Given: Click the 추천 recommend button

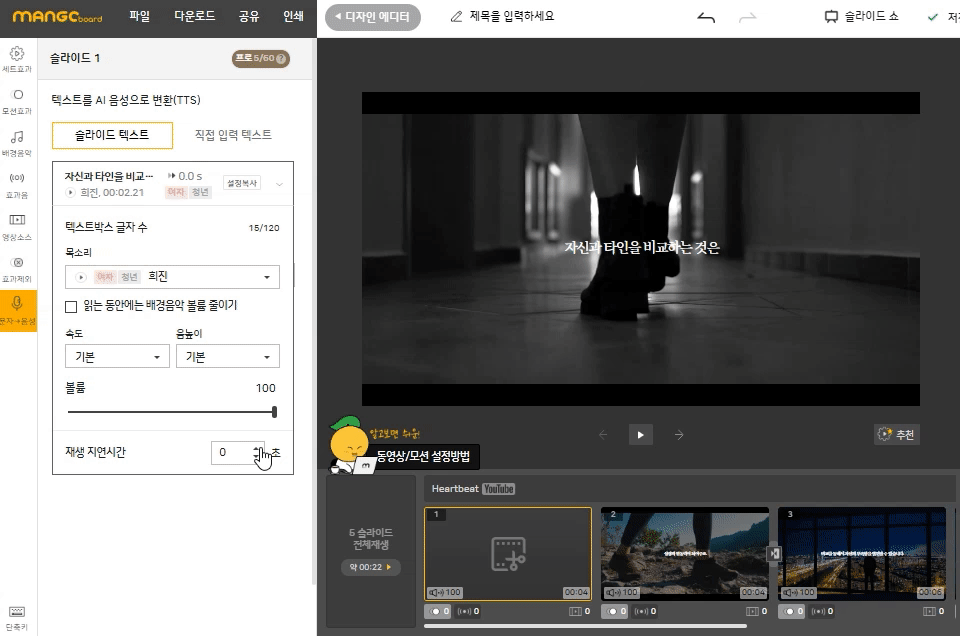Looking at the screenshot, I should coord(896,435).
